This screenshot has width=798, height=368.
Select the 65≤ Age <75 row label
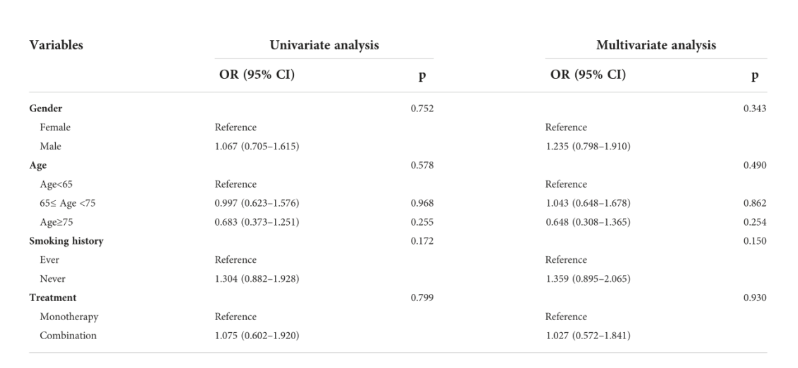tap(68, 203)
